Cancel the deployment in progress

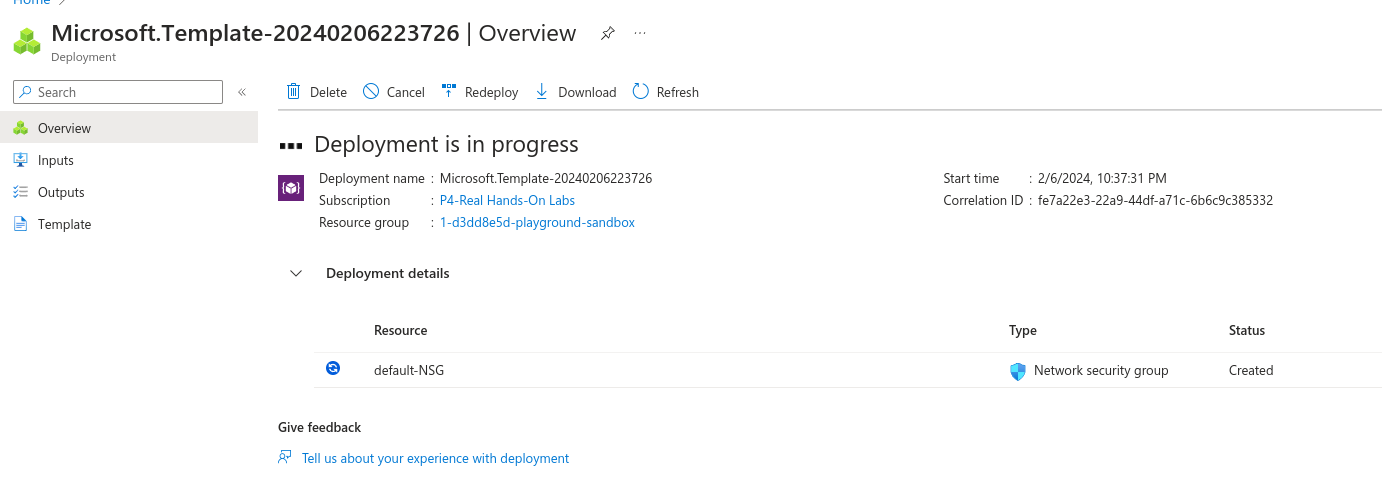[x=393, y=92]
